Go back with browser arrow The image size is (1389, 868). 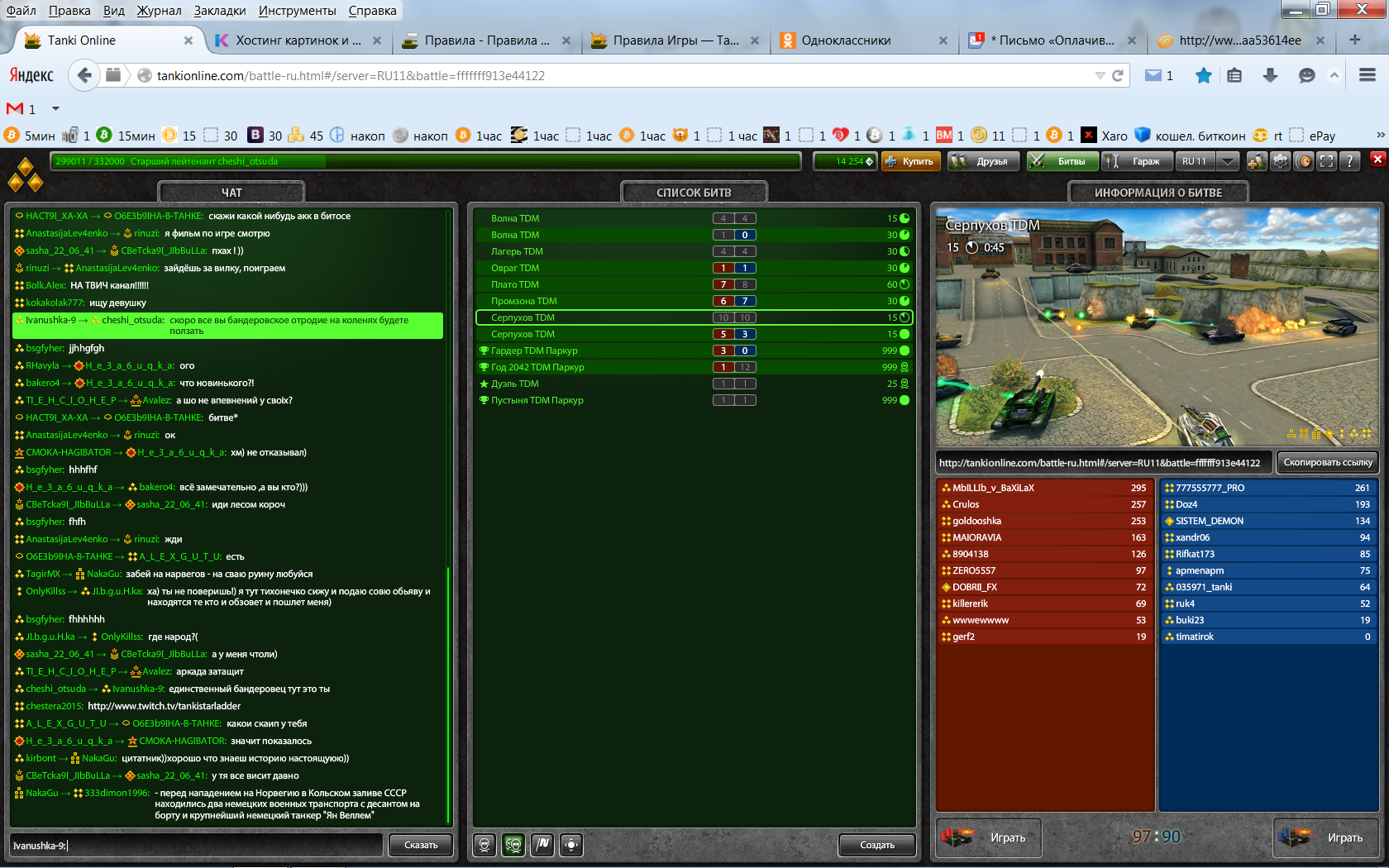(84, 75)
